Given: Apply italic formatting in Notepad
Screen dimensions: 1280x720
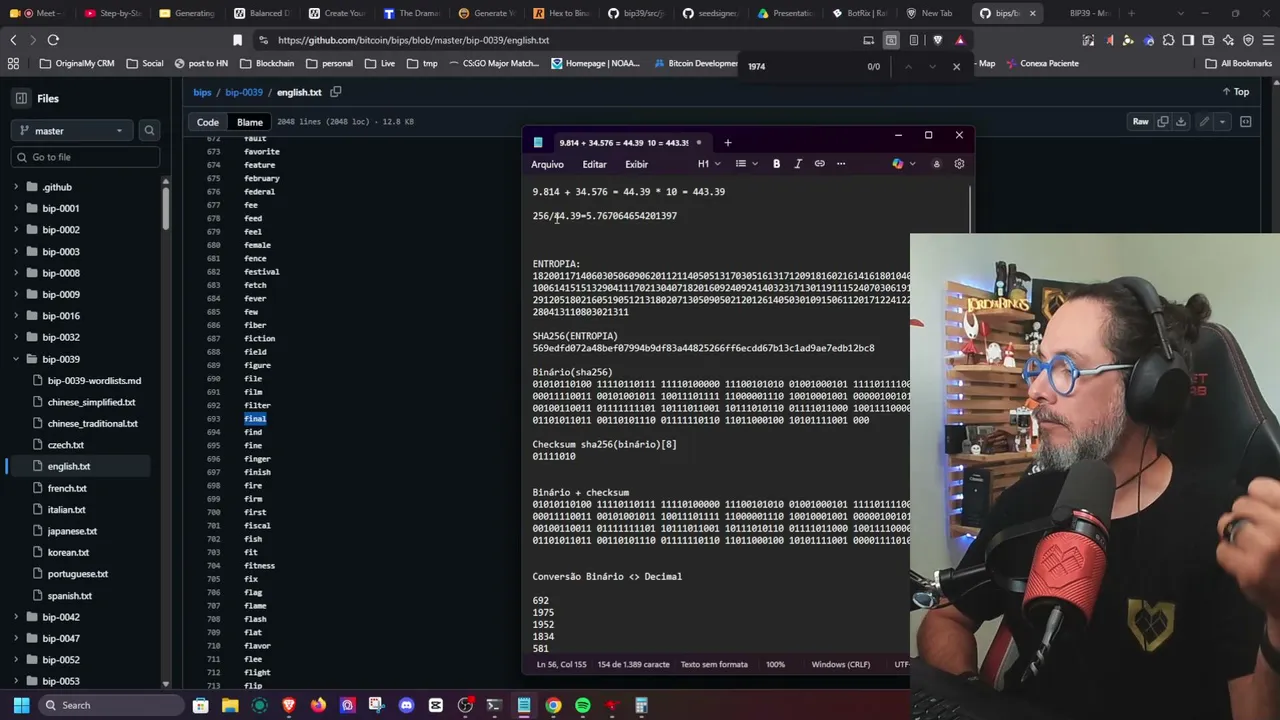Looking at the screenshot, I should (798, 164).
